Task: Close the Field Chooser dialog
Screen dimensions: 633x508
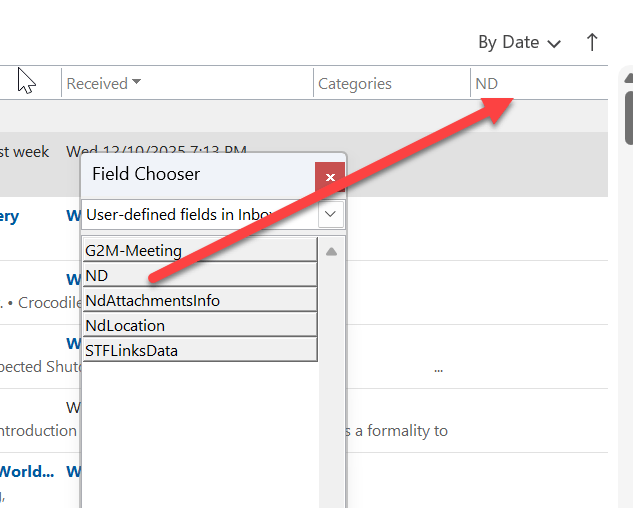Action: pyautogui.click(x=330, y=177)
